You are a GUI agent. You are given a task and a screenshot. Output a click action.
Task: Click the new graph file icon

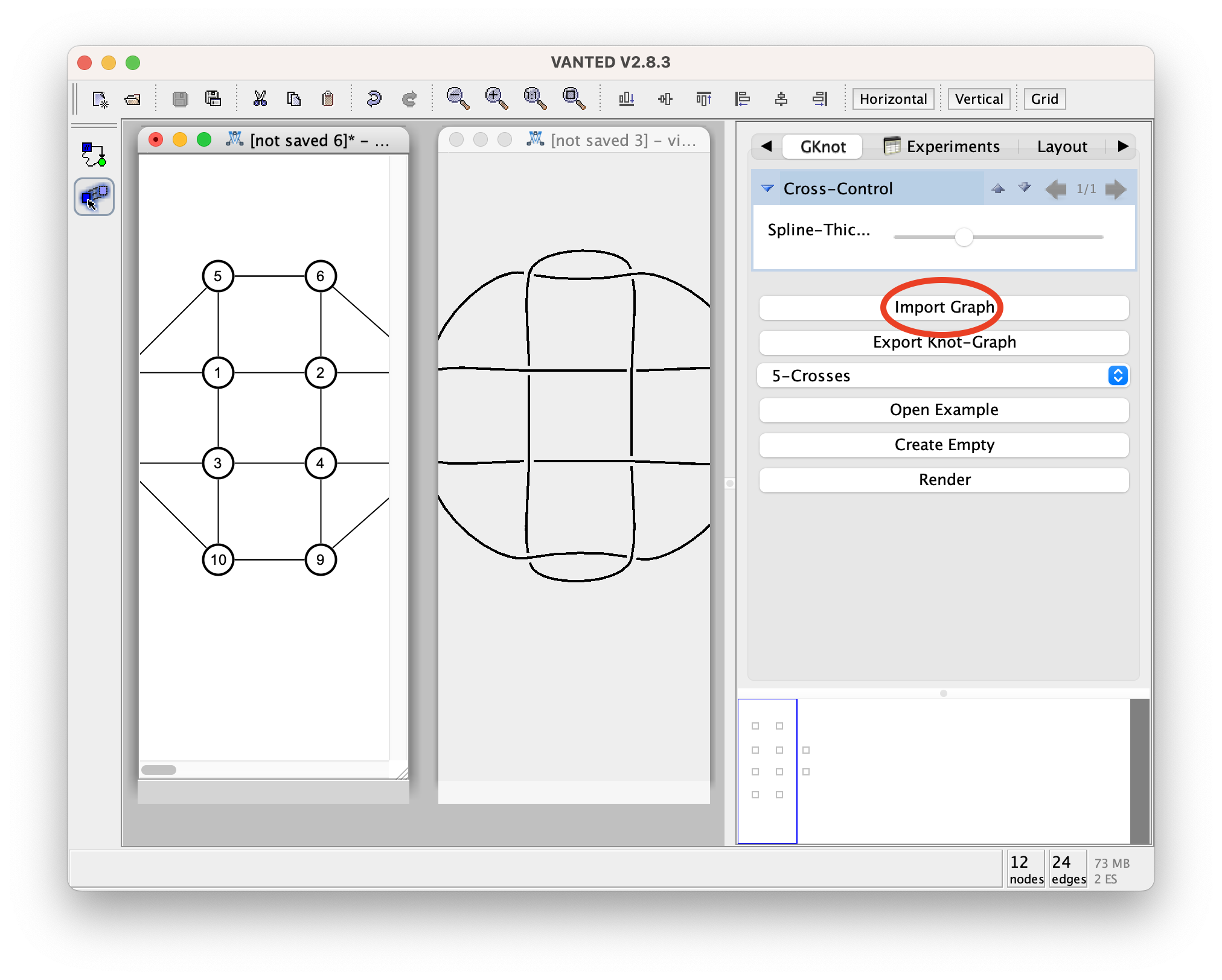(x=100, y=99)
